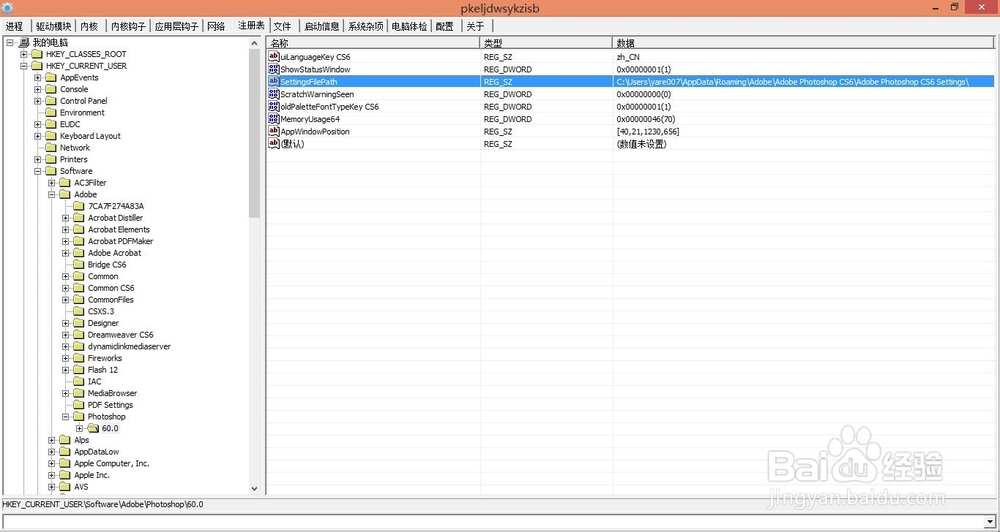1000x532 pixels.
Task: Click the SettingsFilePath string value icon
Action: tap(274, 82)
